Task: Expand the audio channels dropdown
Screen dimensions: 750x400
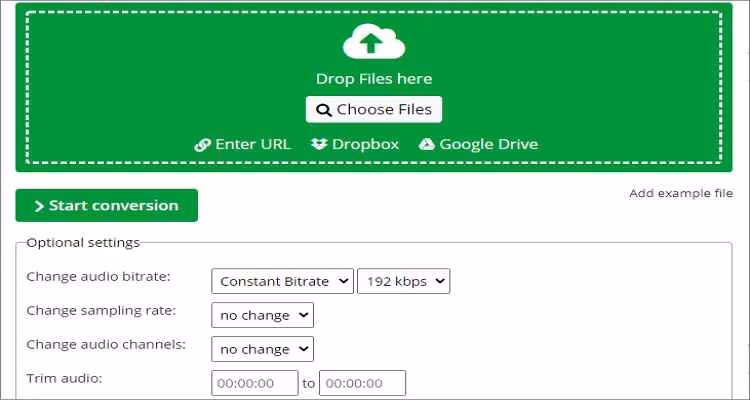Action: tap(263, 349)
